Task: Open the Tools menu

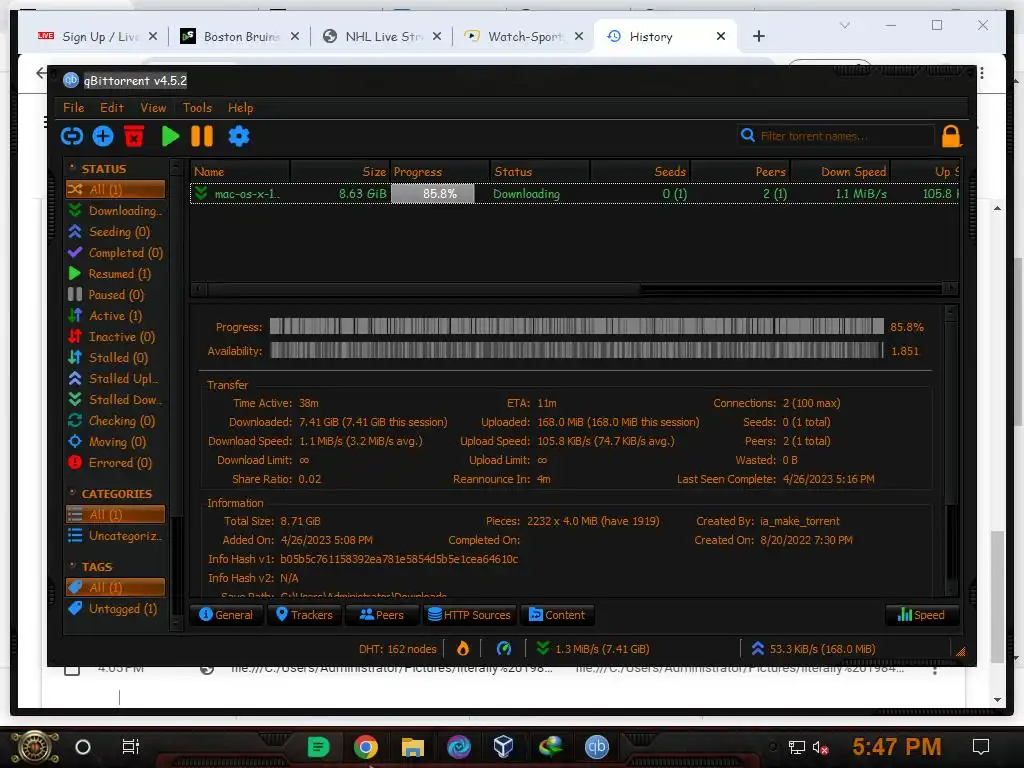Action: (197, 108)
